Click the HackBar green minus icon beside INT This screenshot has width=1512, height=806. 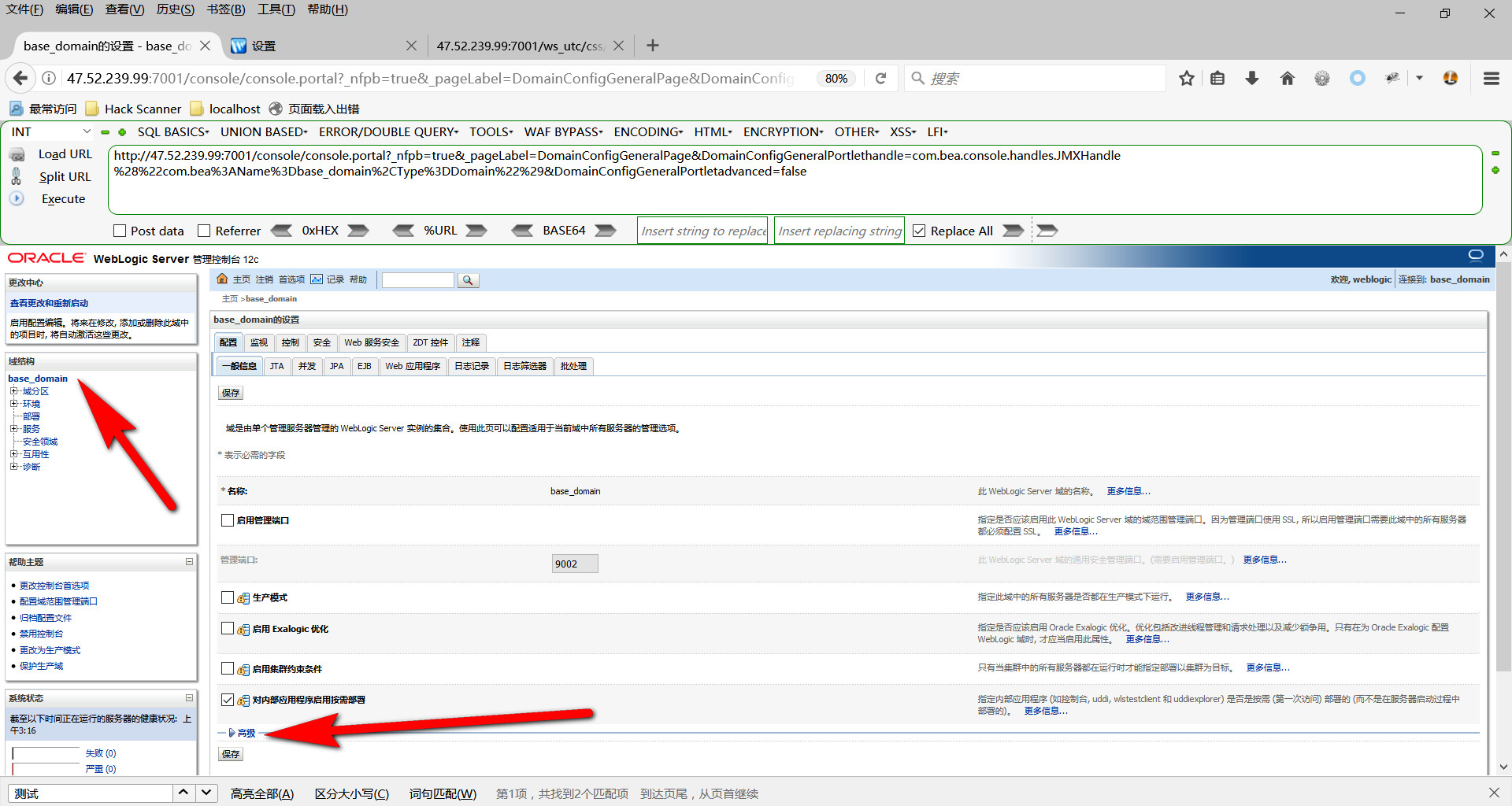(x=105, y=132)
